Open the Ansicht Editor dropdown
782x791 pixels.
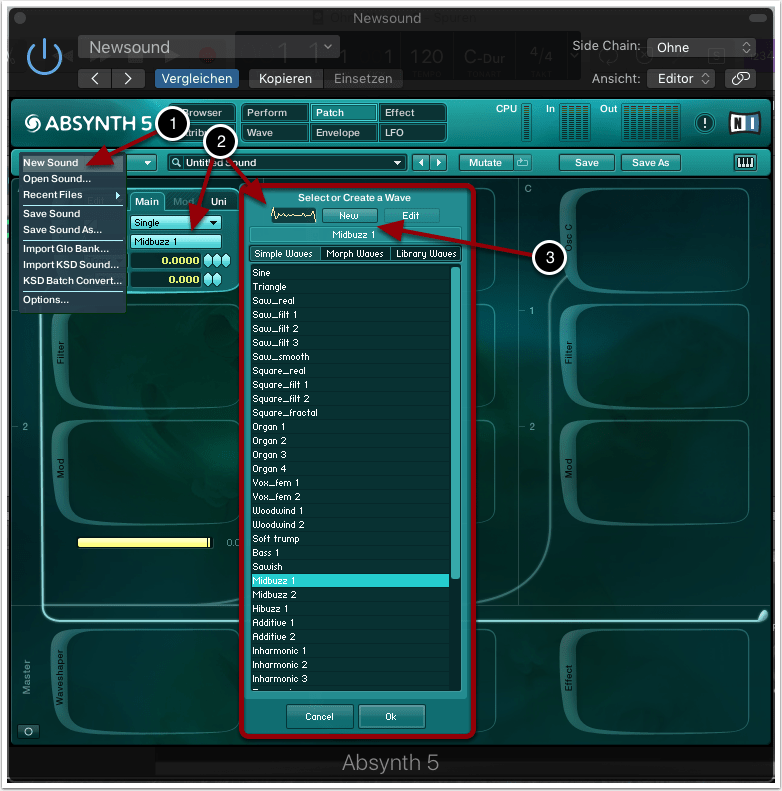[x=681, y=79]
